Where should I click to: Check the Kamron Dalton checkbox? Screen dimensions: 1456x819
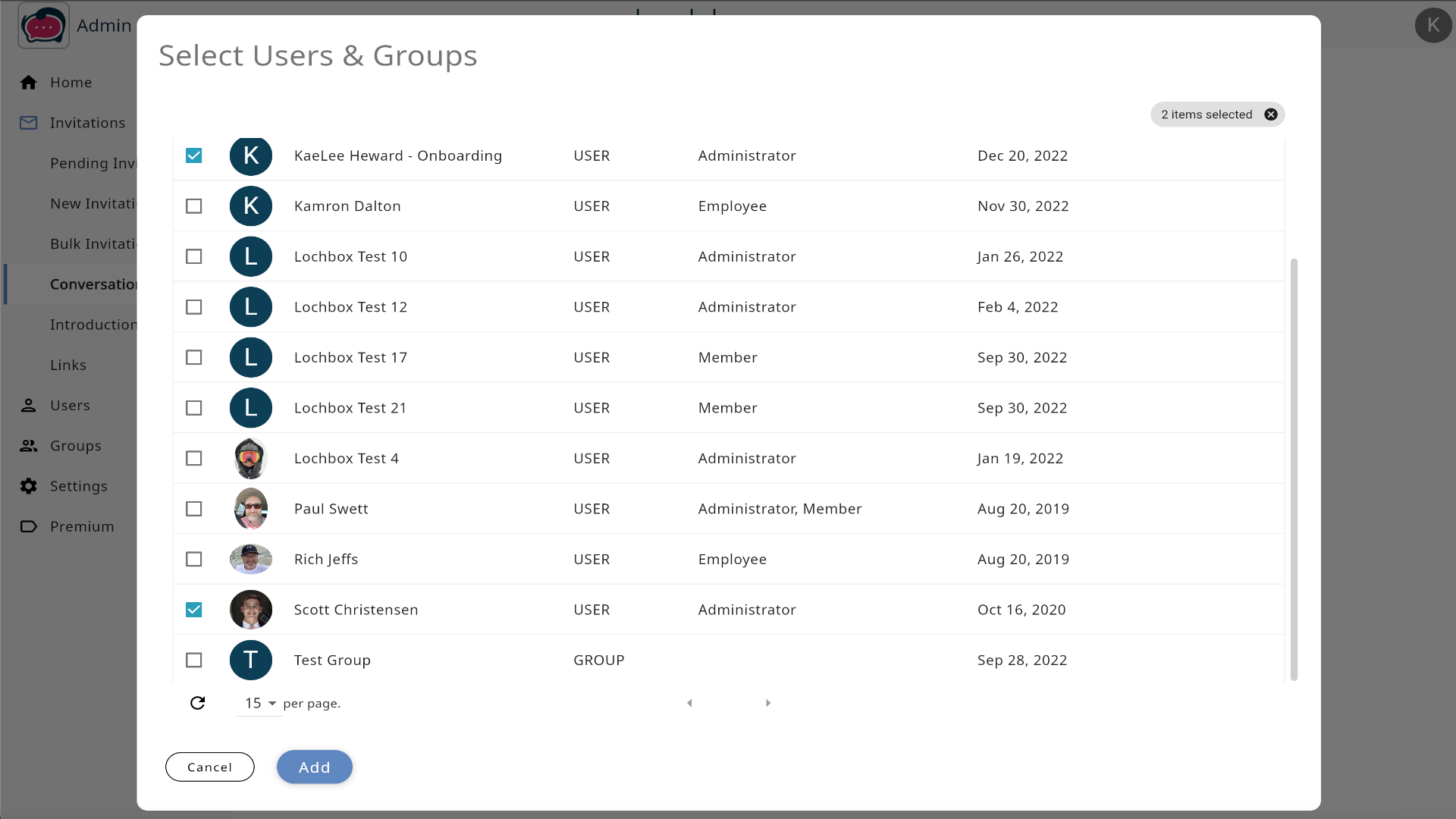point(194,206)
